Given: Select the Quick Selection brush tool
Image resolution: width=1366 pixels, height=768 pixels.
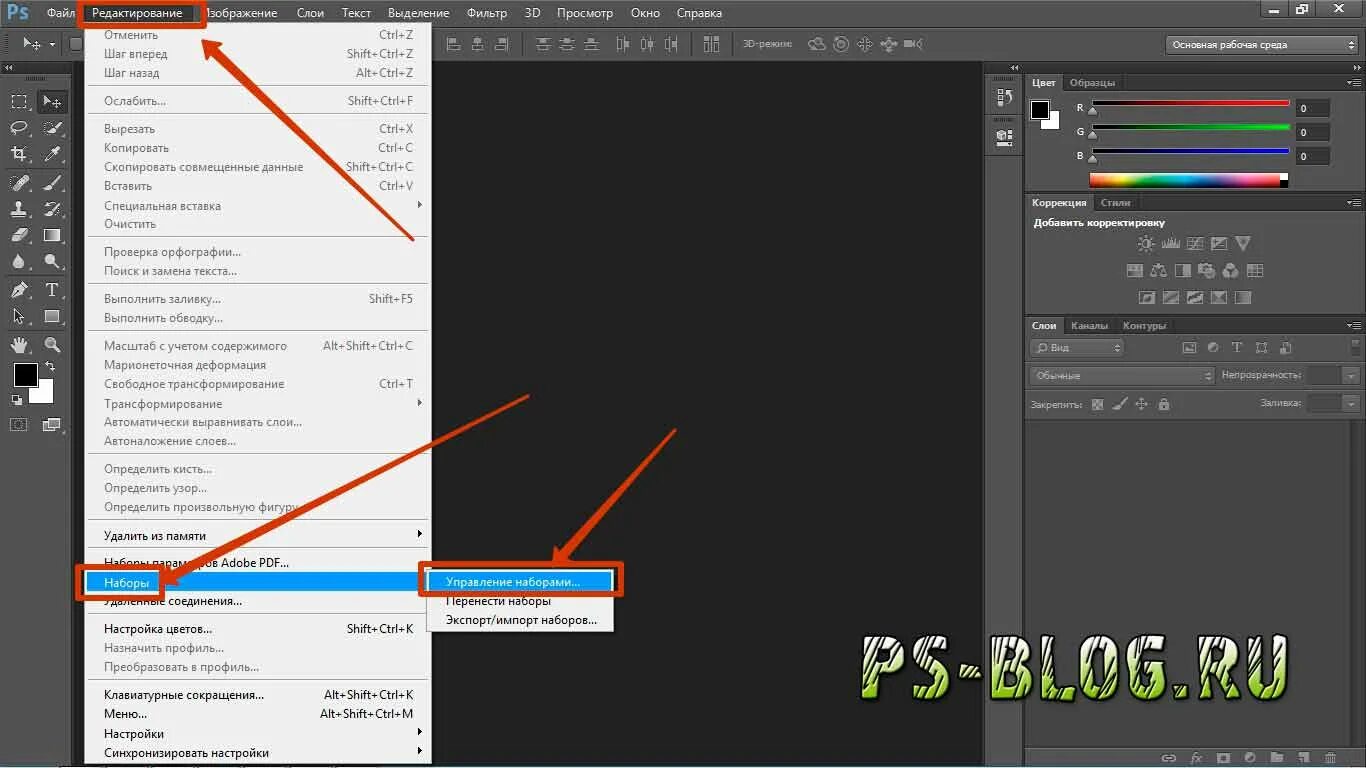Looking at the screenshot, I should [52, 128].
